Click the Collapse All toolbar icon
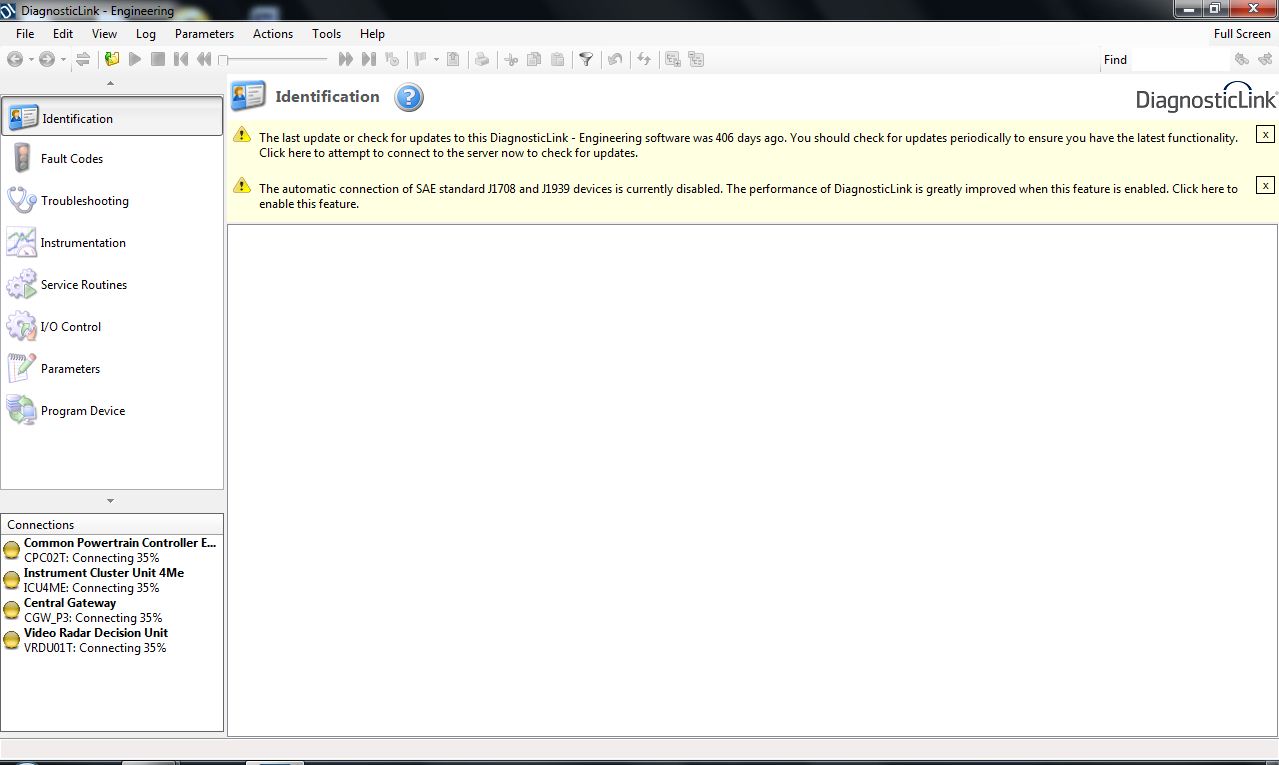The image size is (1279, 765). [x=696, y=59]
